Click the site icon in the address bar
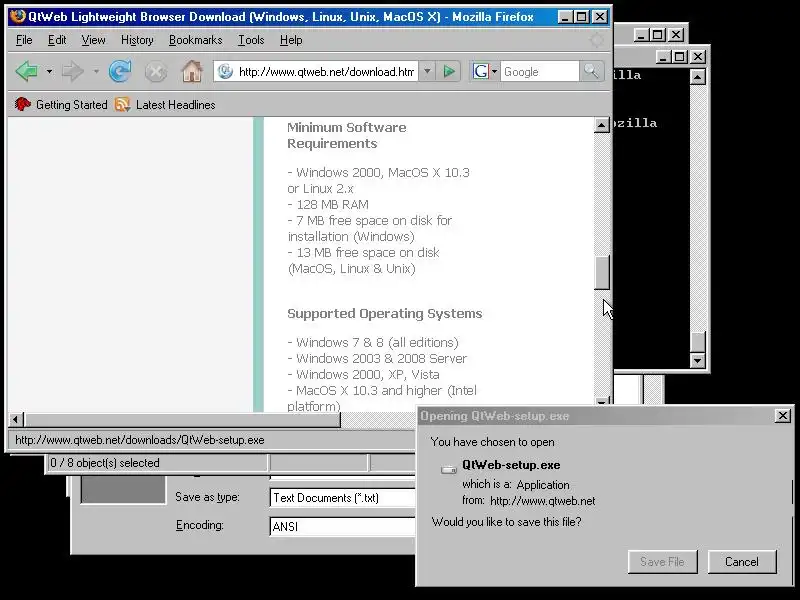 [225, 71]
